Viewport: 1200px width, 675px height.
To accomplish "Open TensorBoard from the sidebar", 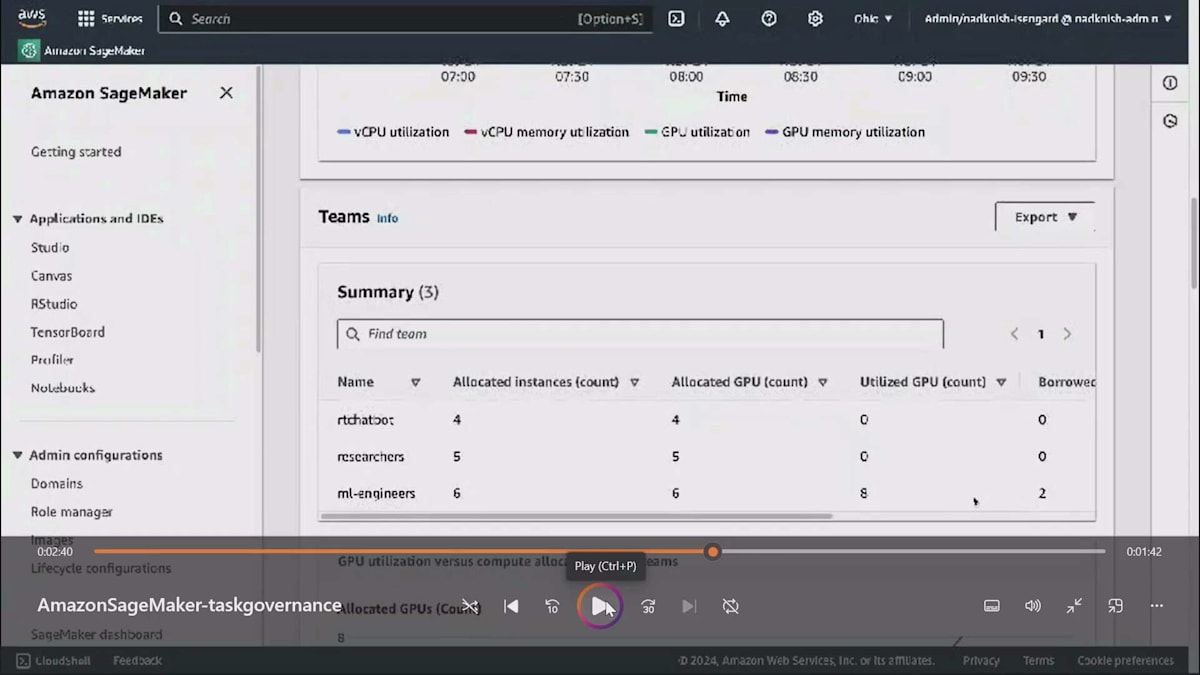I will (x=68, y=332).
